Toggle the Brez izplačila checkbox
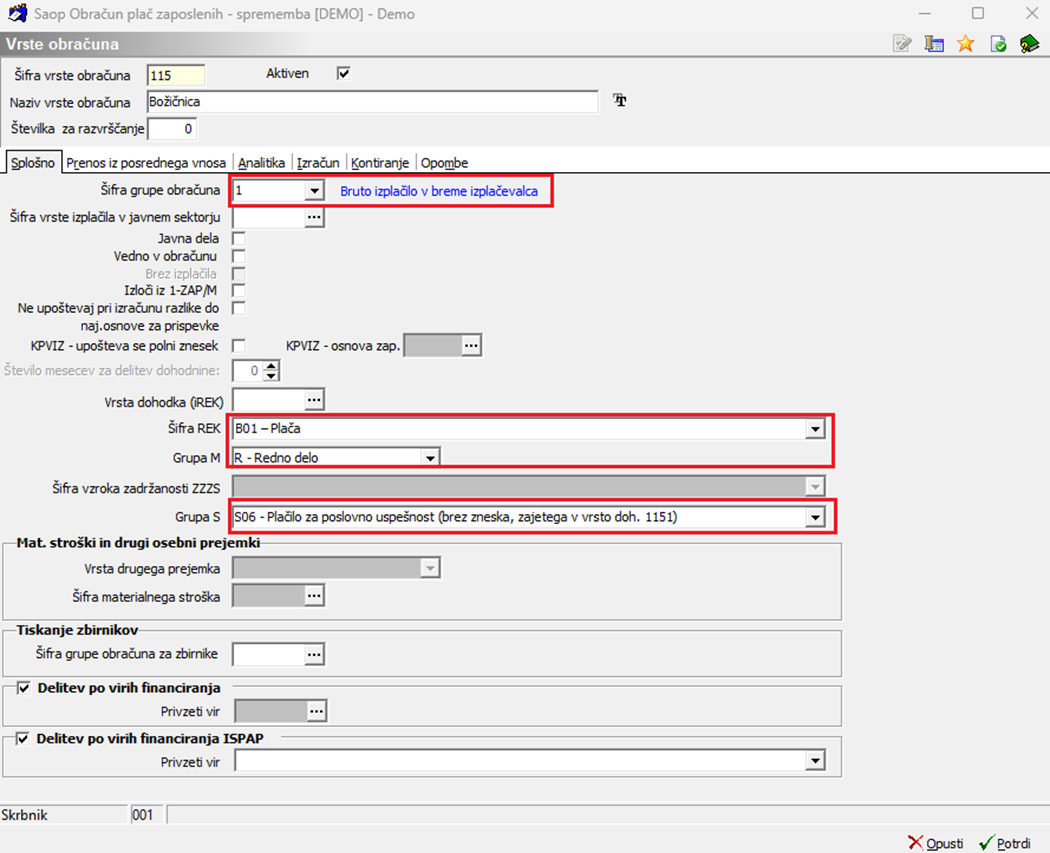 pyautogui.click(x=238, y=274)
